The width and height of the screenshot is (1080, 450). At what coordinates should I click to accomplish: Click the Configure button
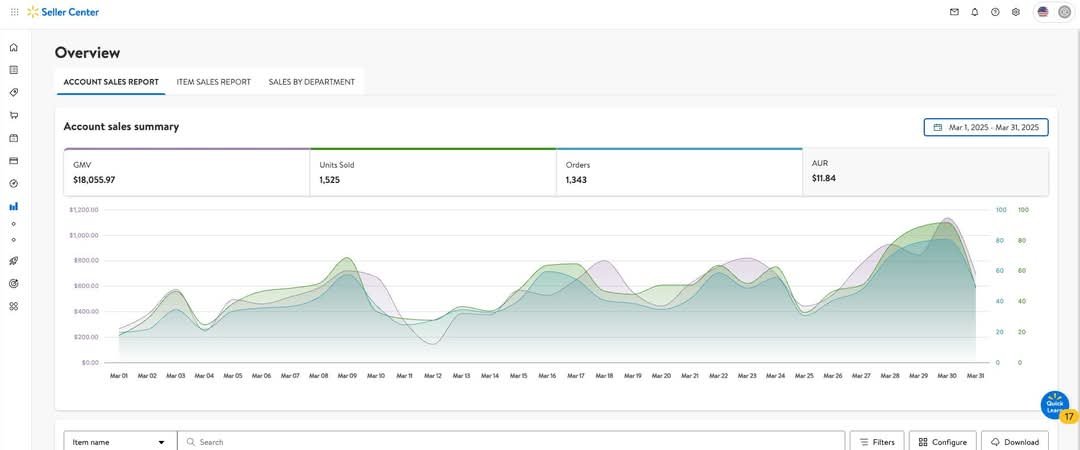[943, 442]
